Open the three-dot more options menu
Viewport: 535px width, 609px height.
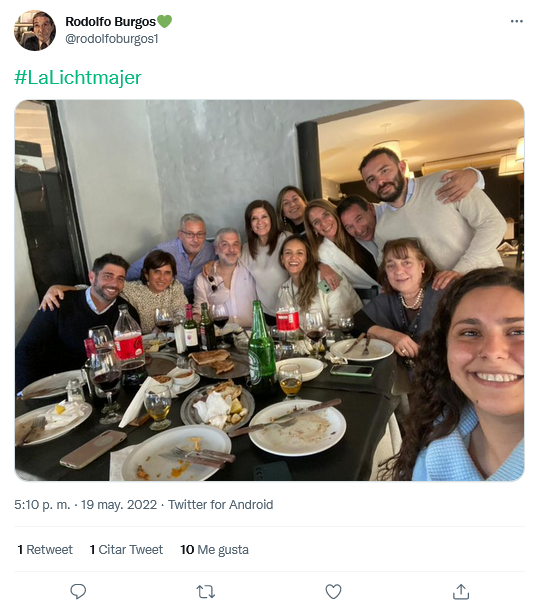point(516,21)
